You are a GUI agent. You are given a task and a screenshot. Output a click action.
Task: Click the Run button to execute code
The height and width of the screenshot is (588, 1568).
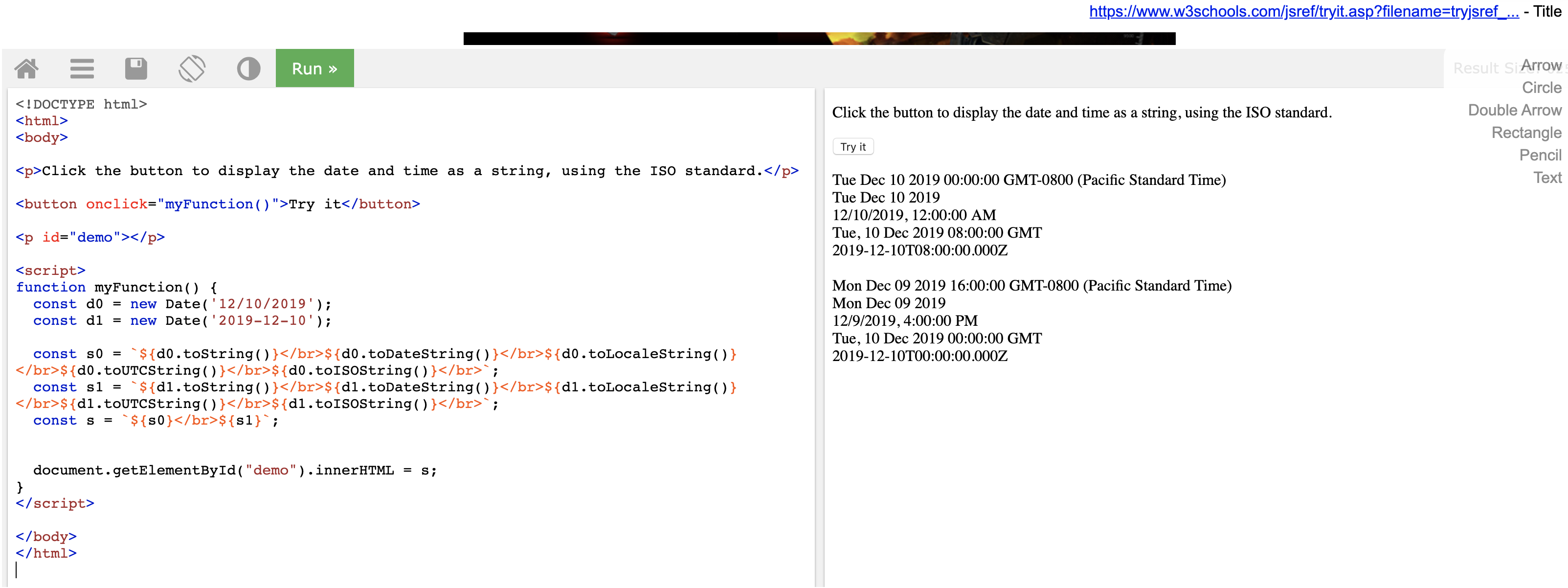coord(314,68)
